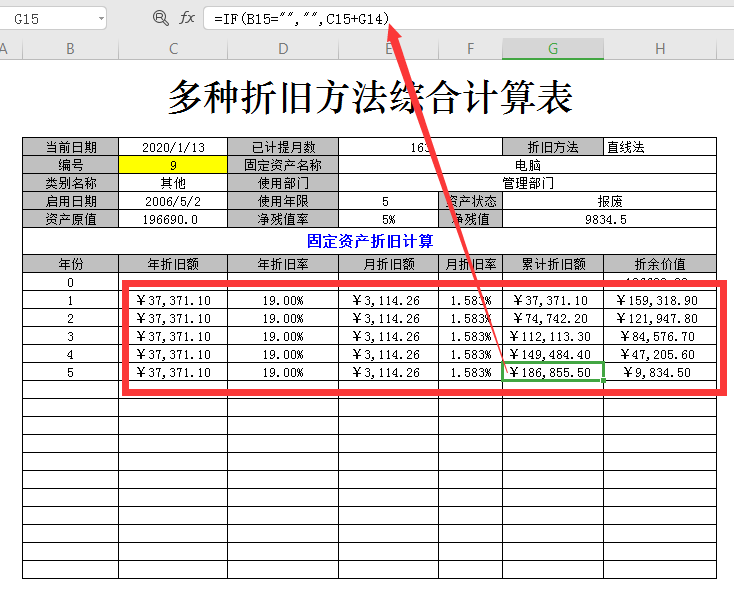Click year 3 monthly depreciation ¥3,114.26
The width and height of the screenshot is (734, 589).
pos(389,336)
